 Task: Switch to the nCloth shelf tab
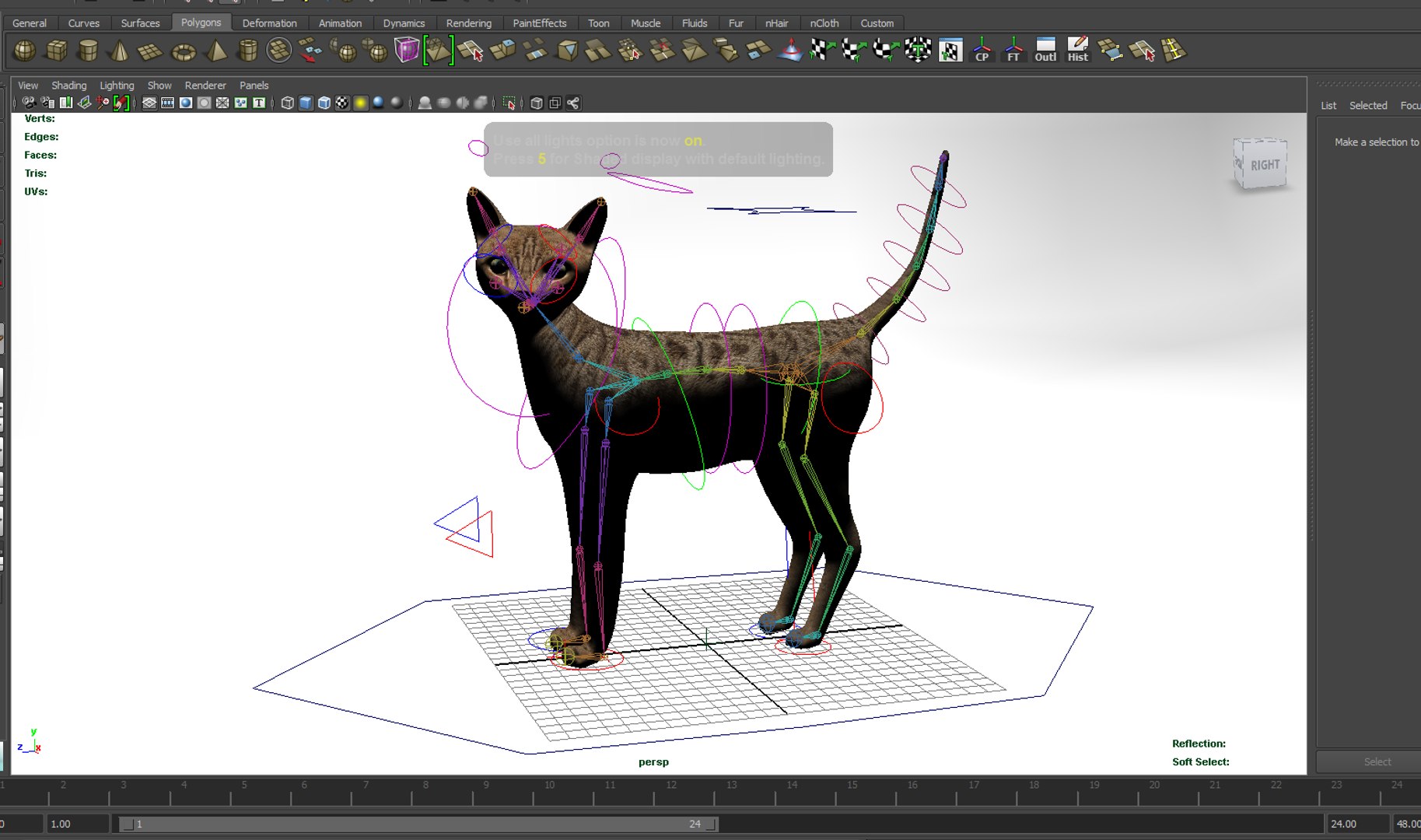(x=824, y=23)
